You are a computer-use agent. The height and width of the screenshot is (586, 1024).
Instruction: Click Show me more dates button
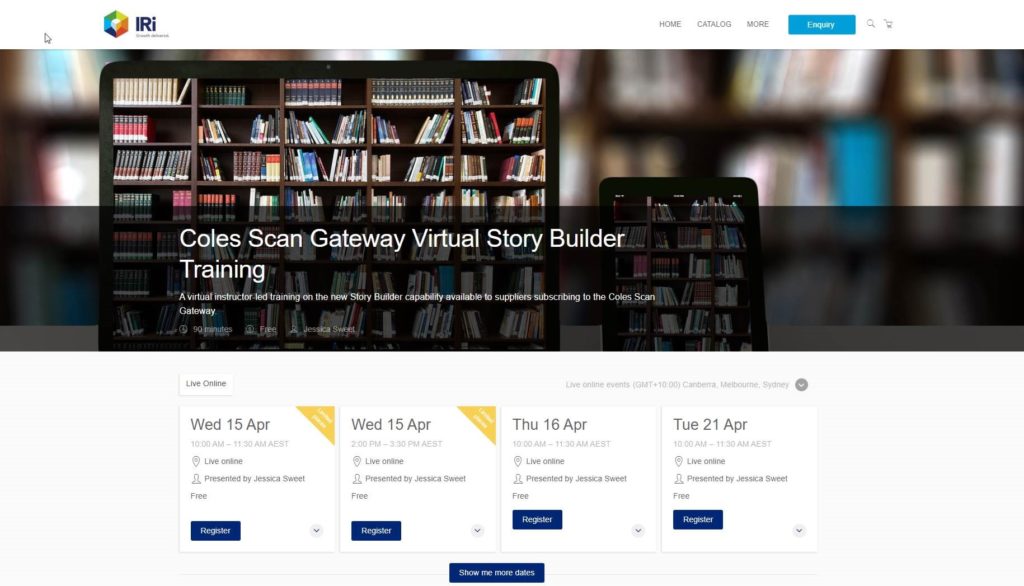[496, 572]
